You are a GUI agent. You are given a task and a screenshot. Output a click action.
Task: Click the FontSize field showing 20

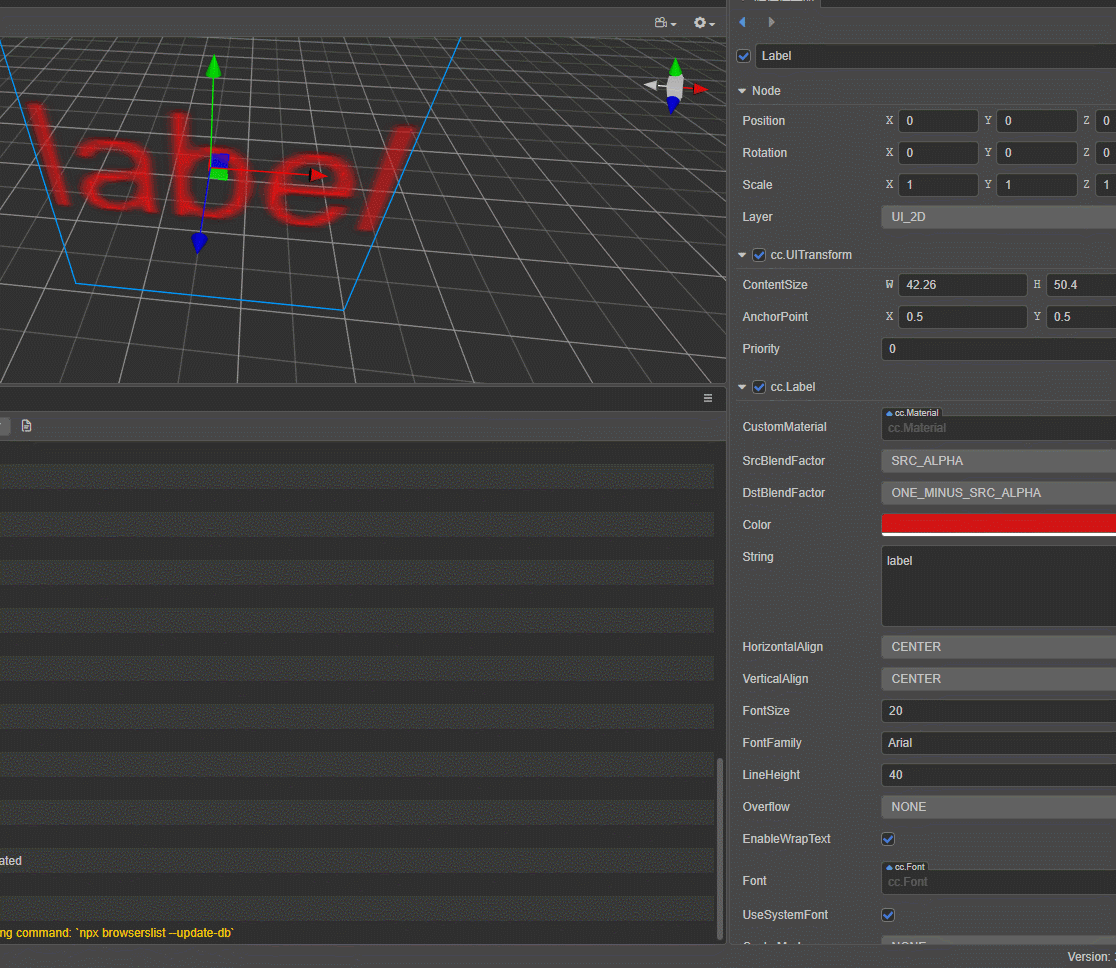(999, 711)
